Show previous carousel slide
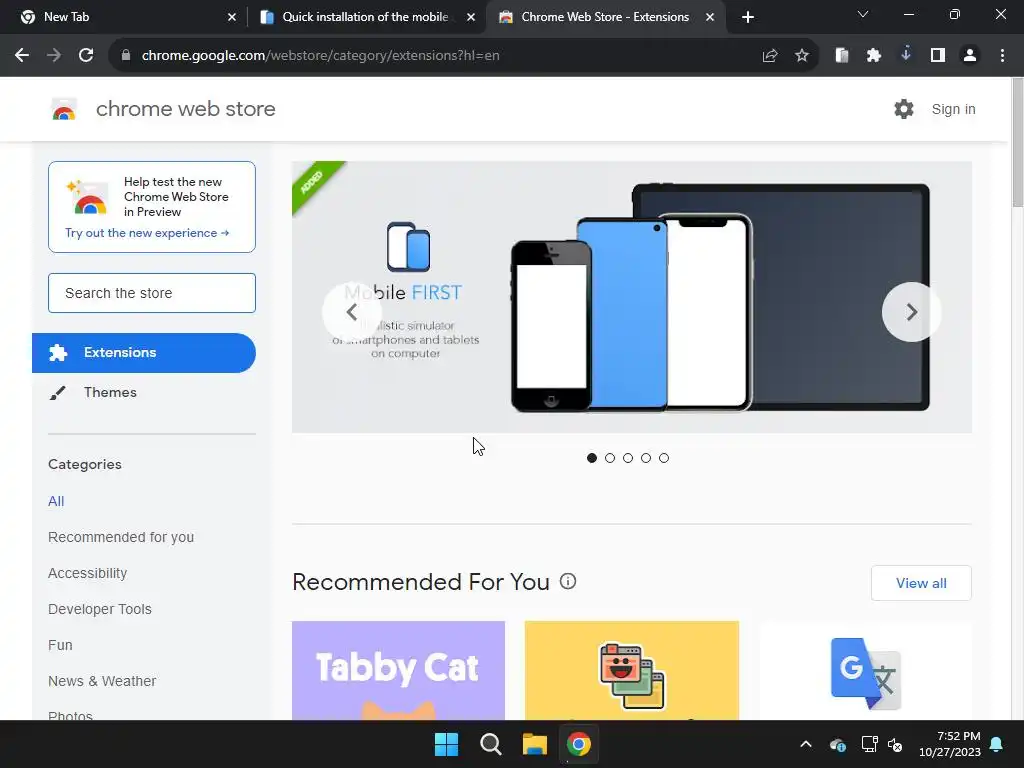The image size is (1024, 768). tap(351, 312)
